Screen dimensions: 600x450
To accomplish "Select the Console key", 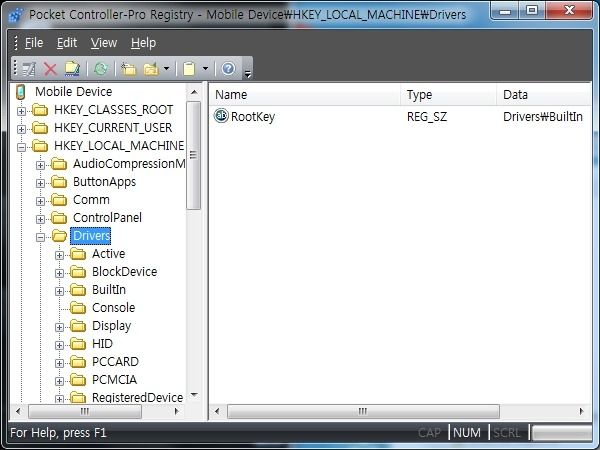I will coord(113,308).
